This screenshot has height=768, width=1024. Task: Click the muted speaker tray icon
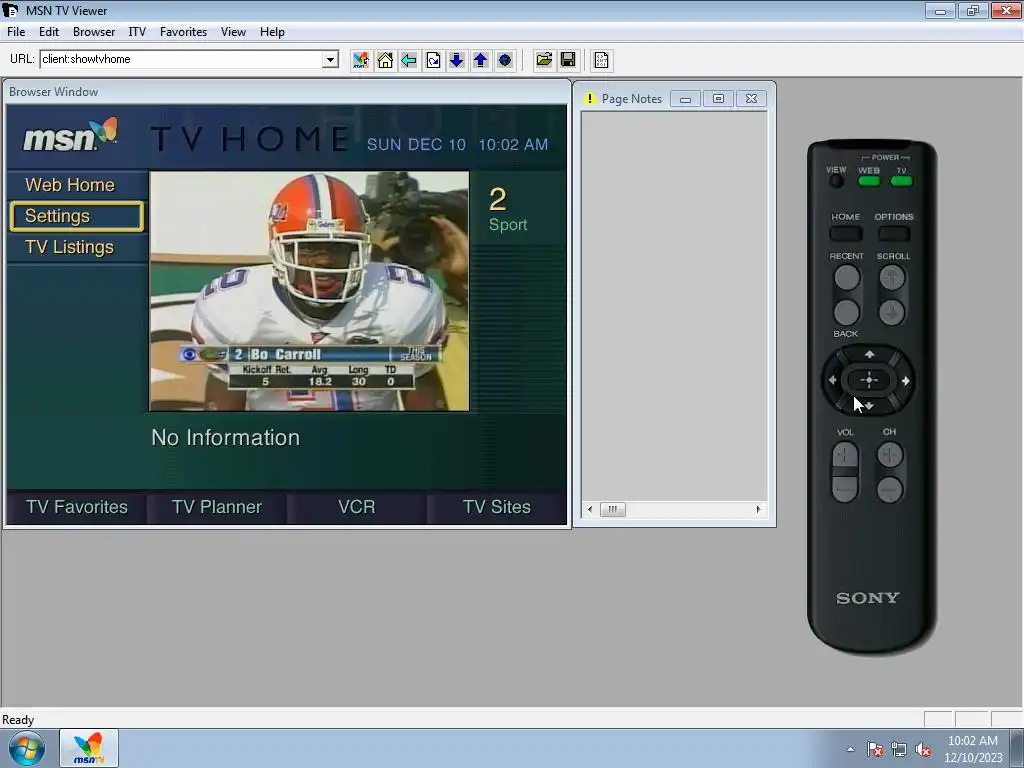pos(923,750)
